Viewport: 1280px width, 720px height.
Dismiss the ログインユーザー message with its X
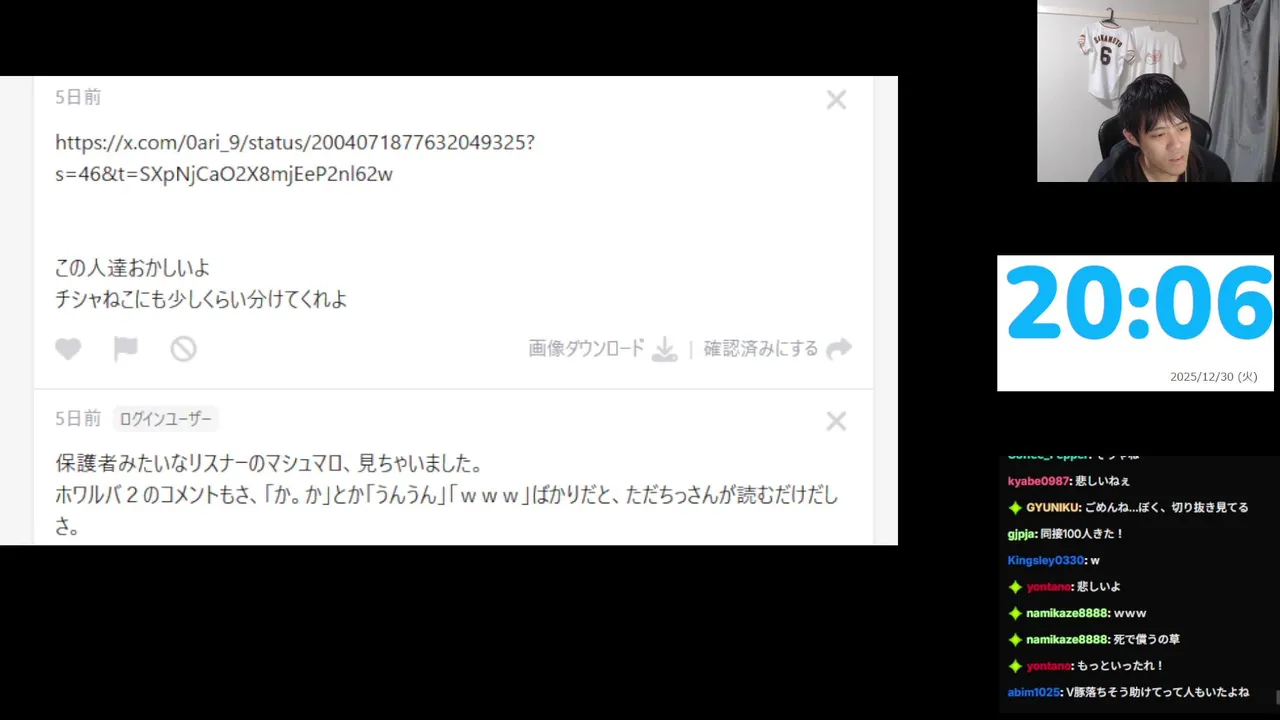[836, 422]
